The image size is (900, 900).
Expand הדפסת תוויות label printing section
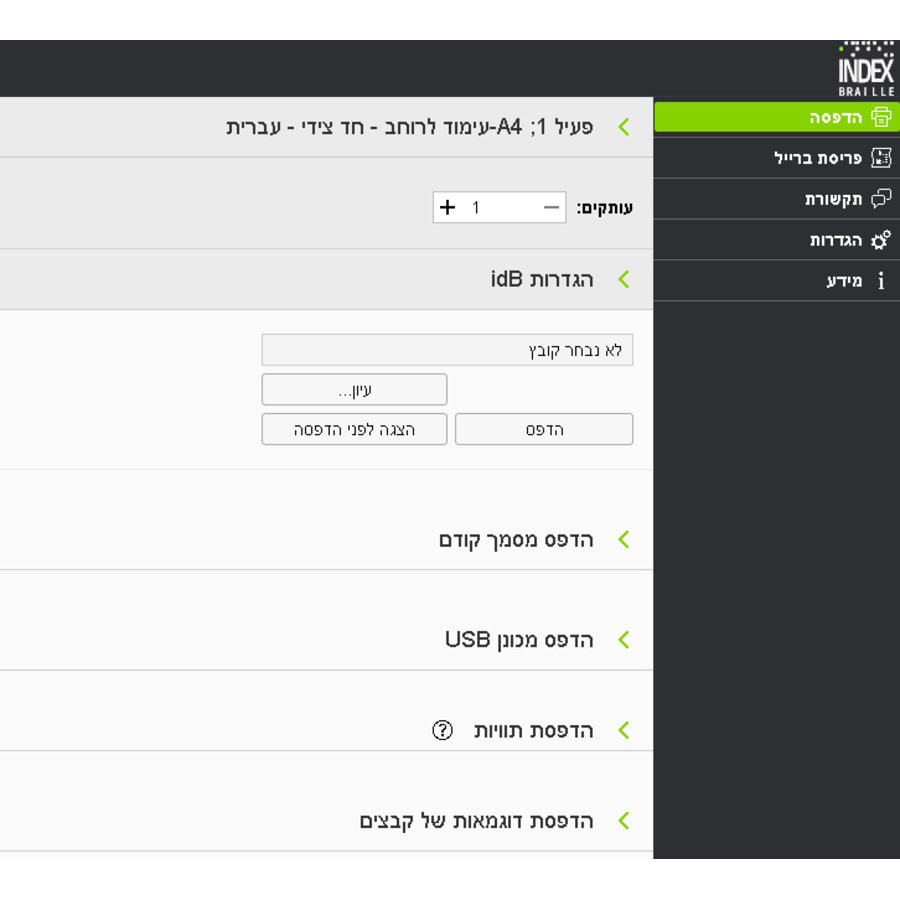pyautogui.click(x=624, y=730)
